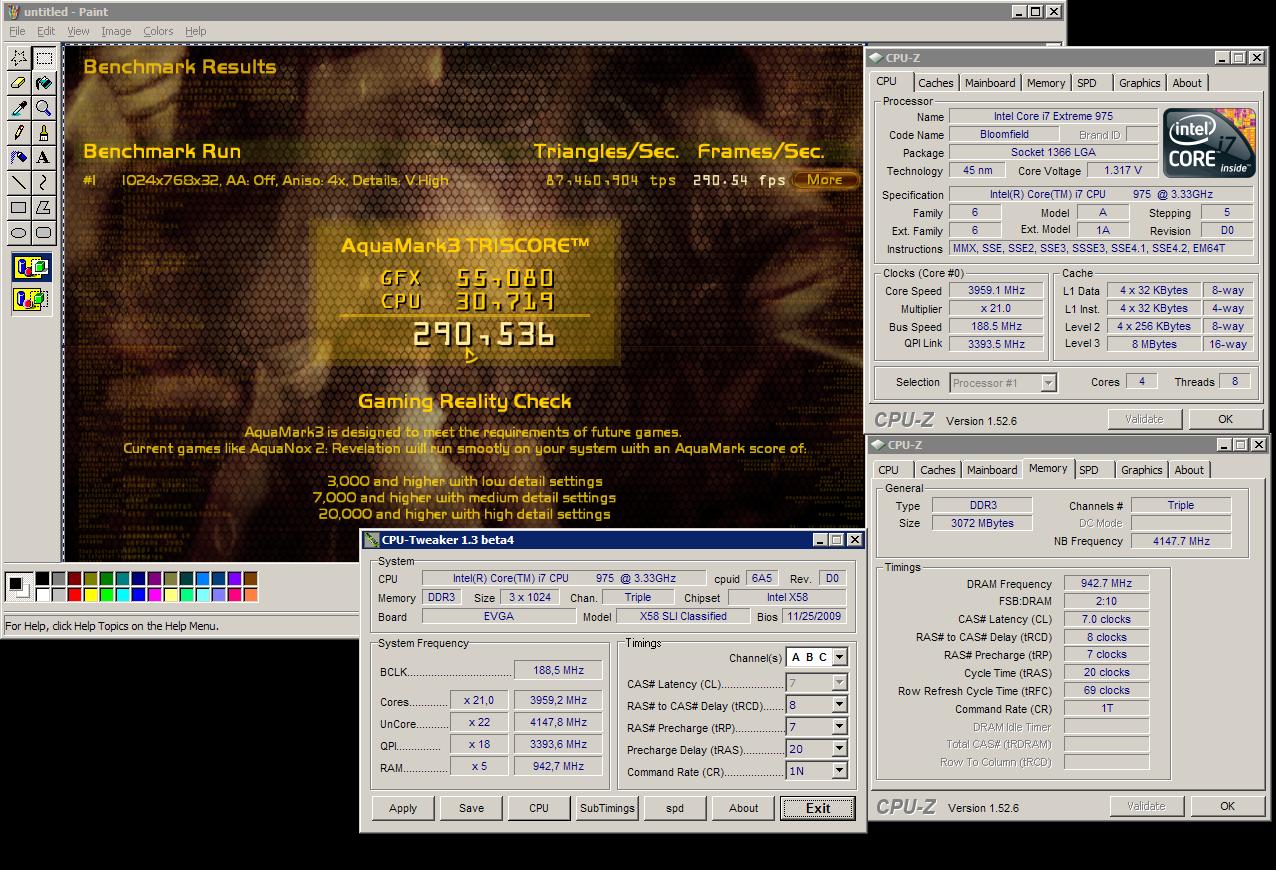The image size is (1276, 870).
Task: Open the View menu in Paint
Action: click(x=78, y=31)
